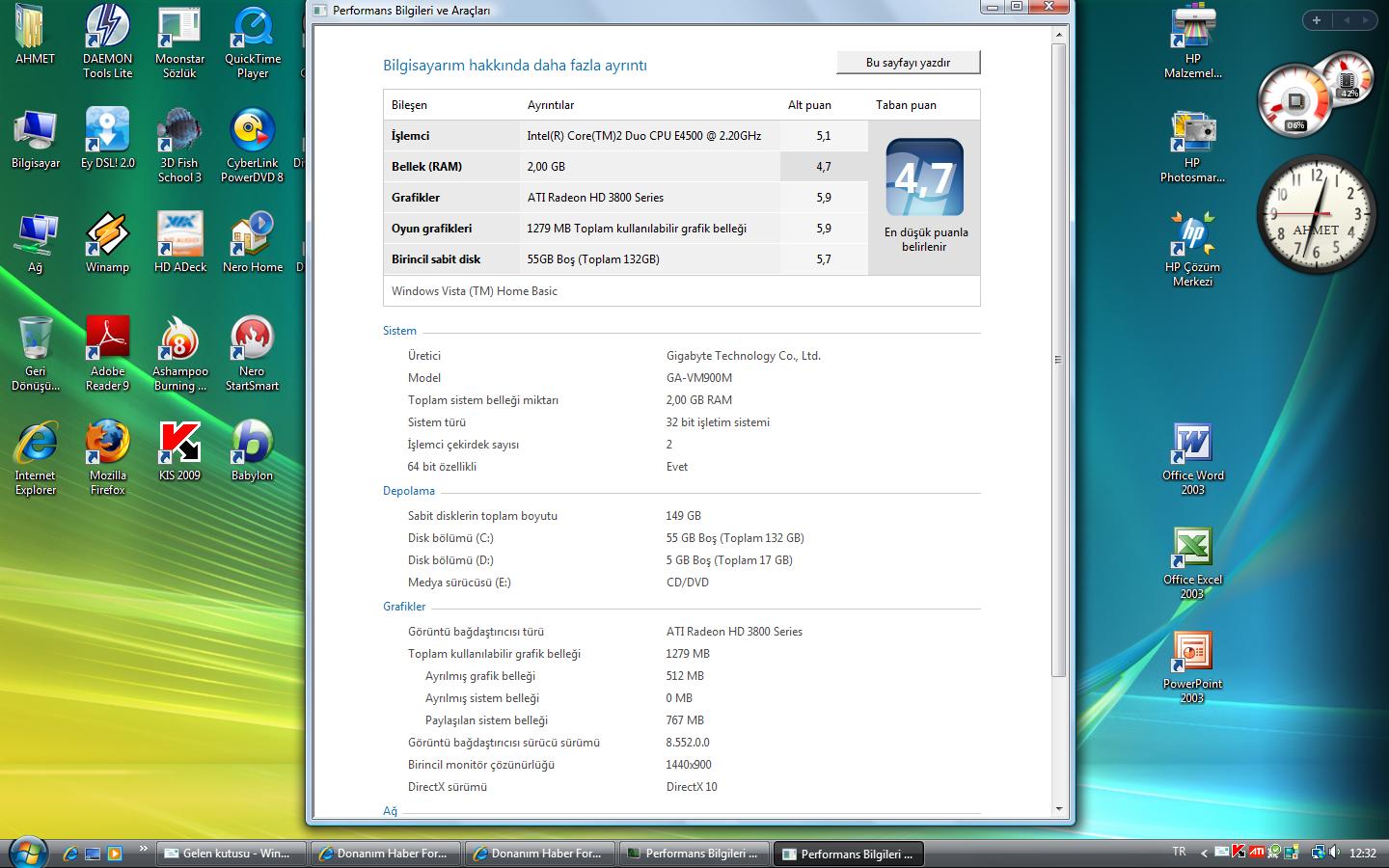
Task: Click the sidebar add gadget plus button
Action: coord(1317,20)
